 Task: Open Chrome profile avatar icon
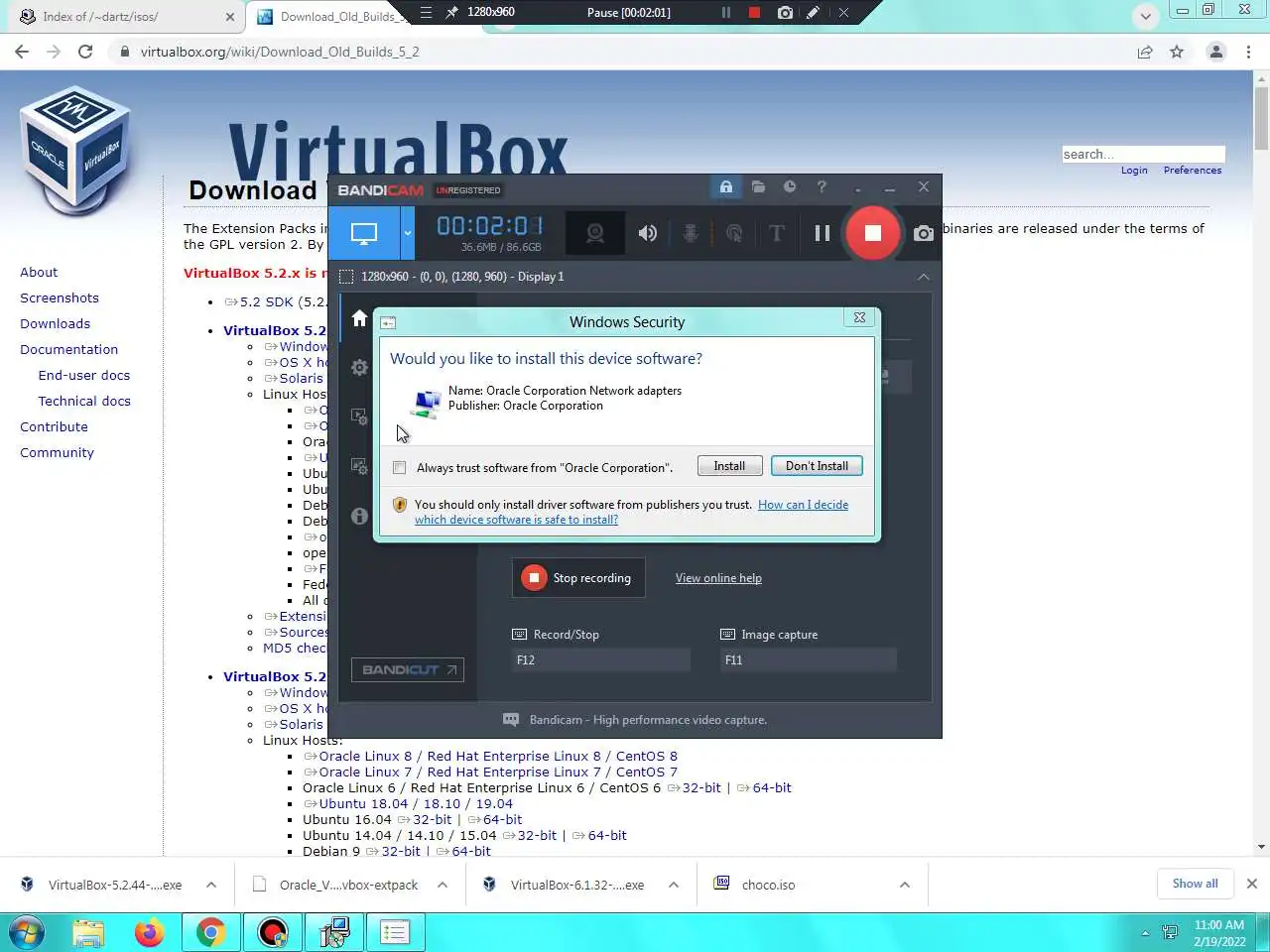coord(1215,52)
